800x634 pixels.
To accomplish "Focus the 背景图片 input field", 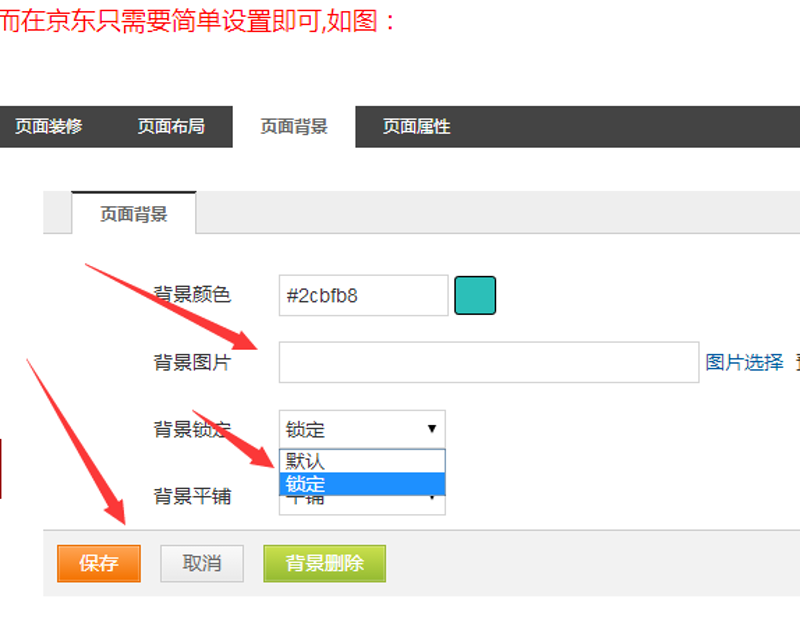I will [x=489, y=362].
